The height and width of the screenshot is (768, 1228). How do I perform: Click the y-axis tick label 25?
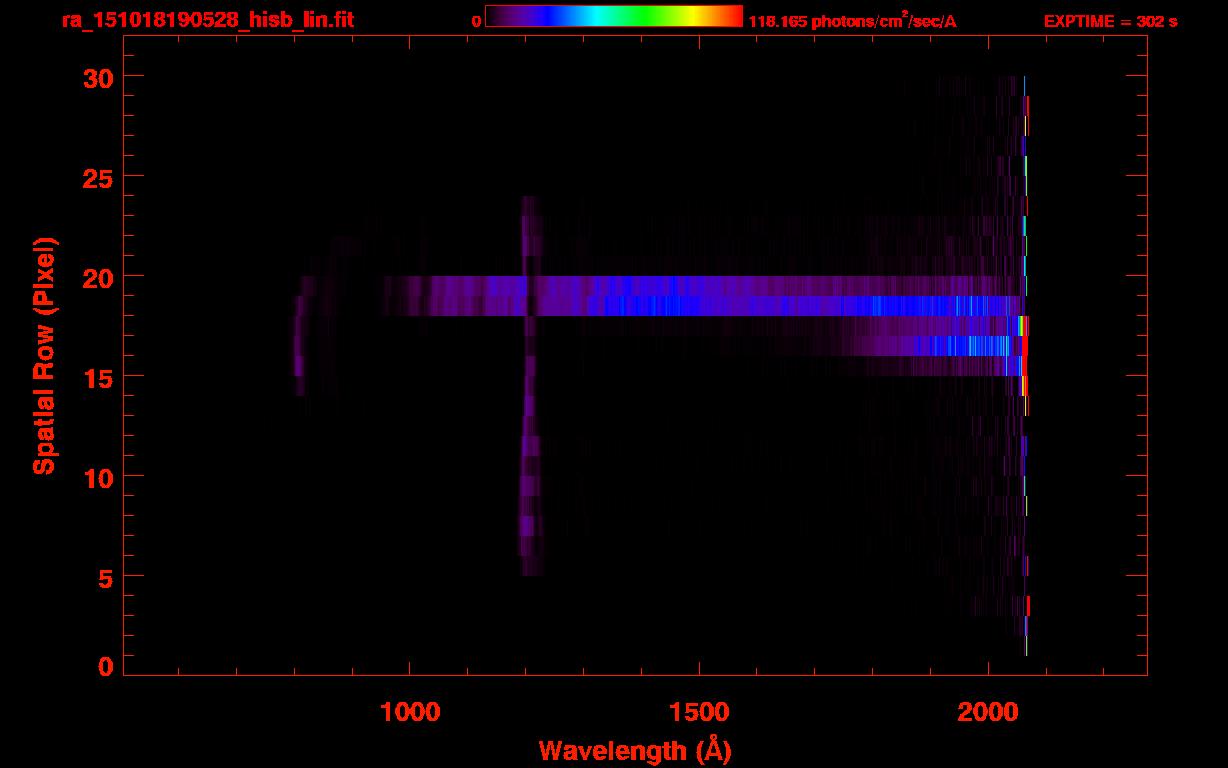tap(98, 177)
